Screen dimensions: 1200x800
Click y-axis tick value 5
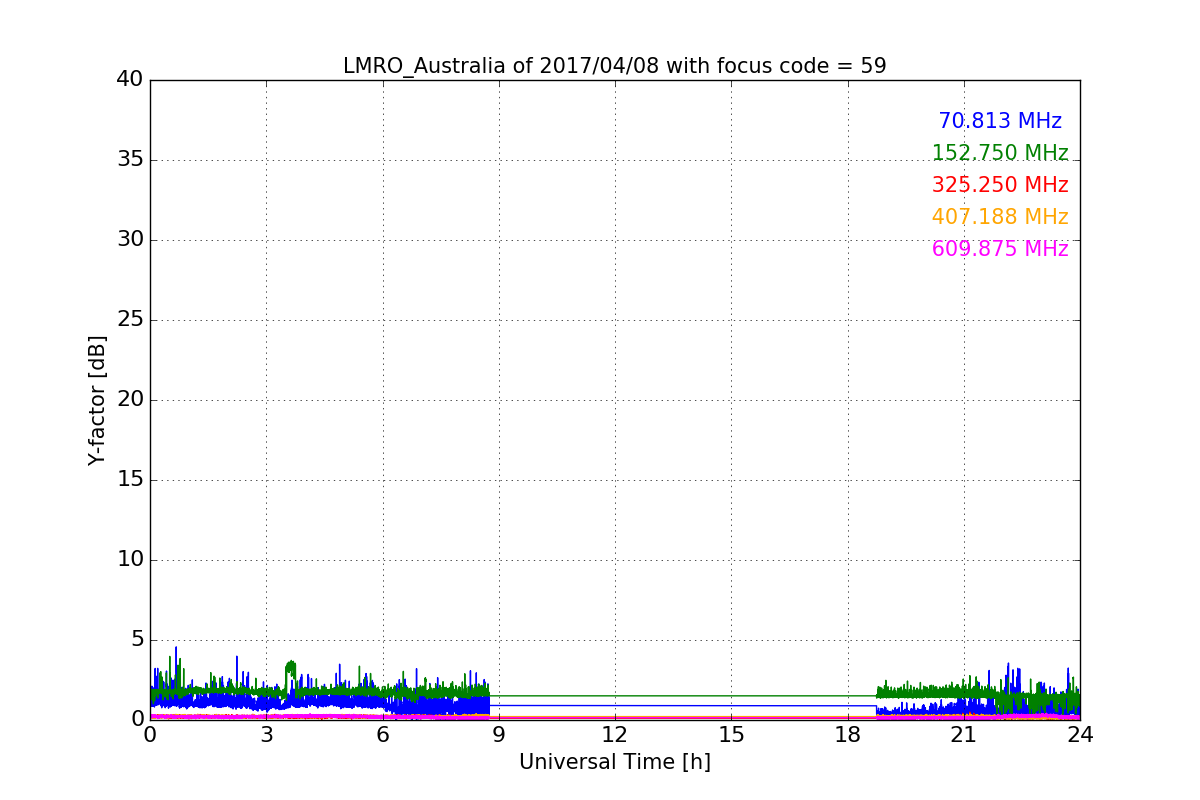coord(137,640)
